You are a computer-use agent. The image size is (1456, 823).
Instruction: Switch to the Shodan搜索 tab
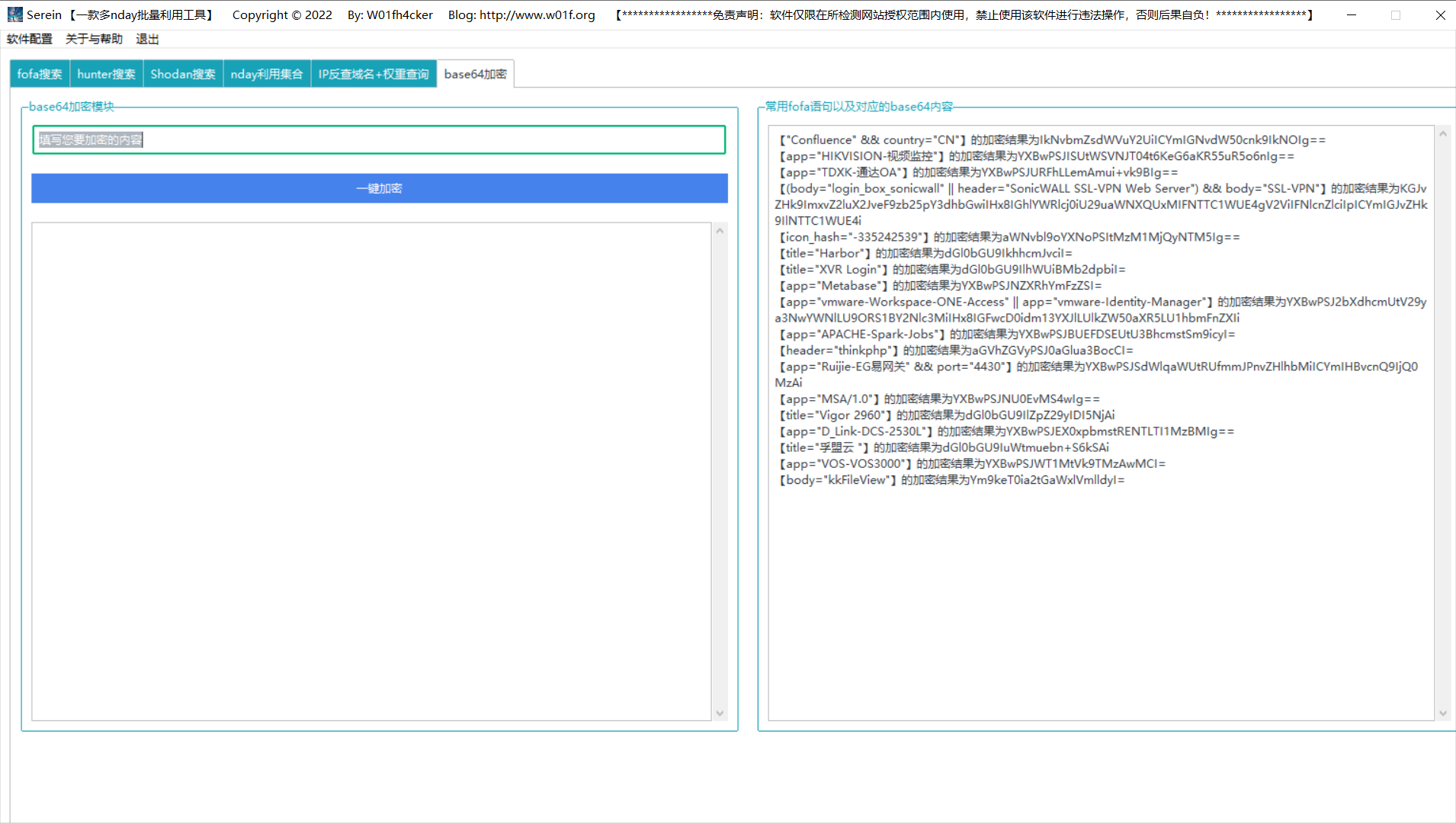click(x=183, y=74)
